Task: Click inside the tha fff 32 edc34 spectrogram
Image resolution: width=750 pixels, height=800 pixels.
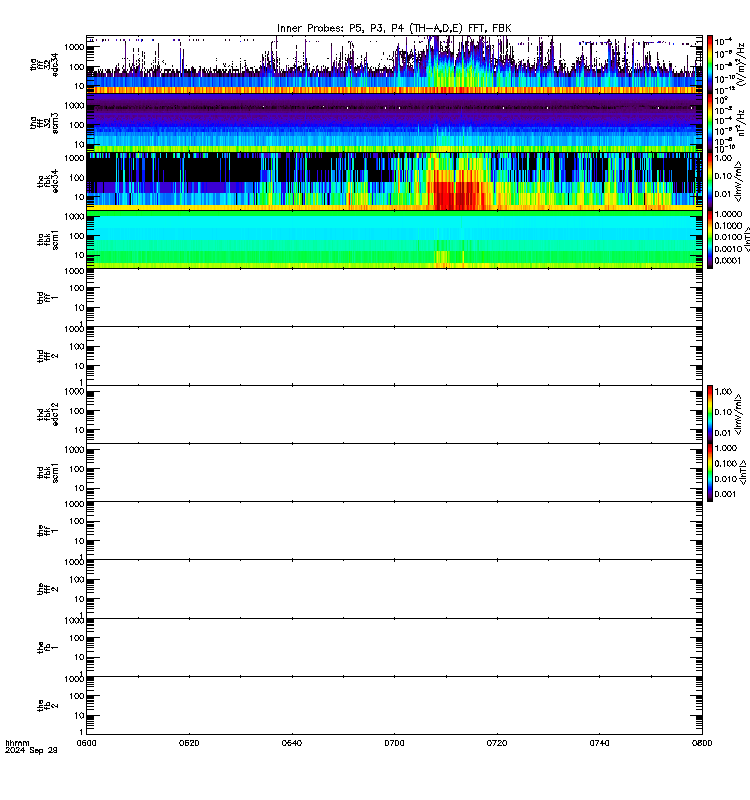Action: 394,64
